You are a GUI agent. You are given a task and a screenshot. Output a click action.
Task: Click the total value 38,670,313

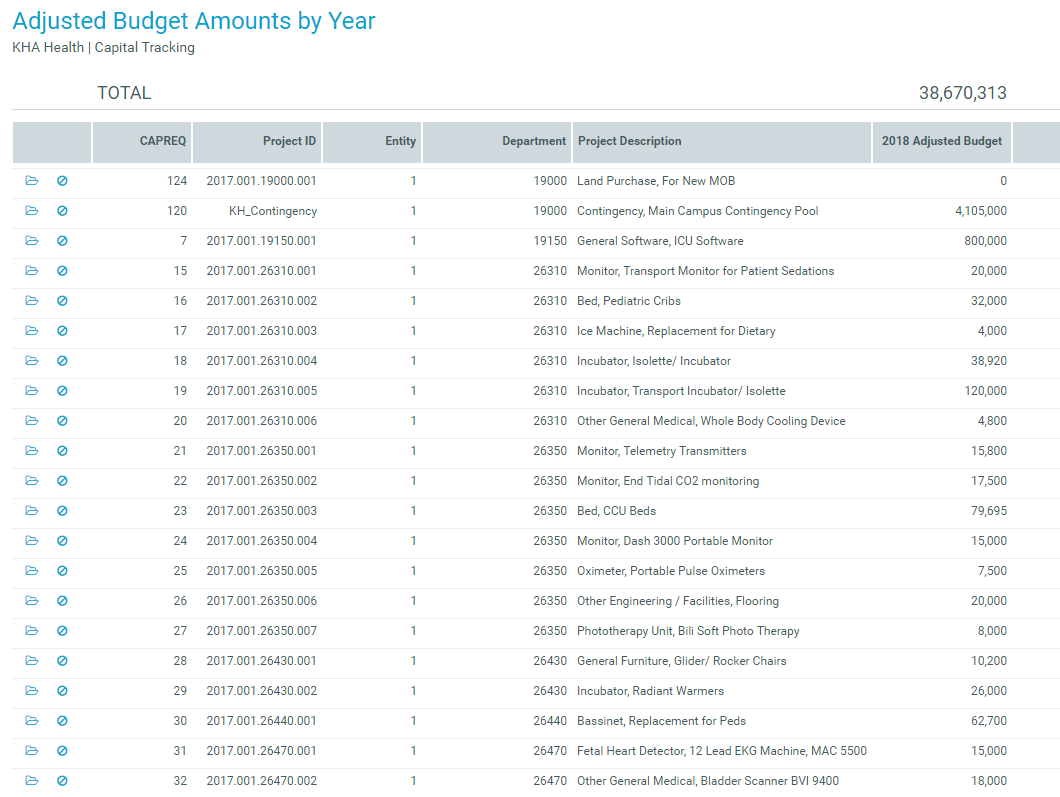963,93
